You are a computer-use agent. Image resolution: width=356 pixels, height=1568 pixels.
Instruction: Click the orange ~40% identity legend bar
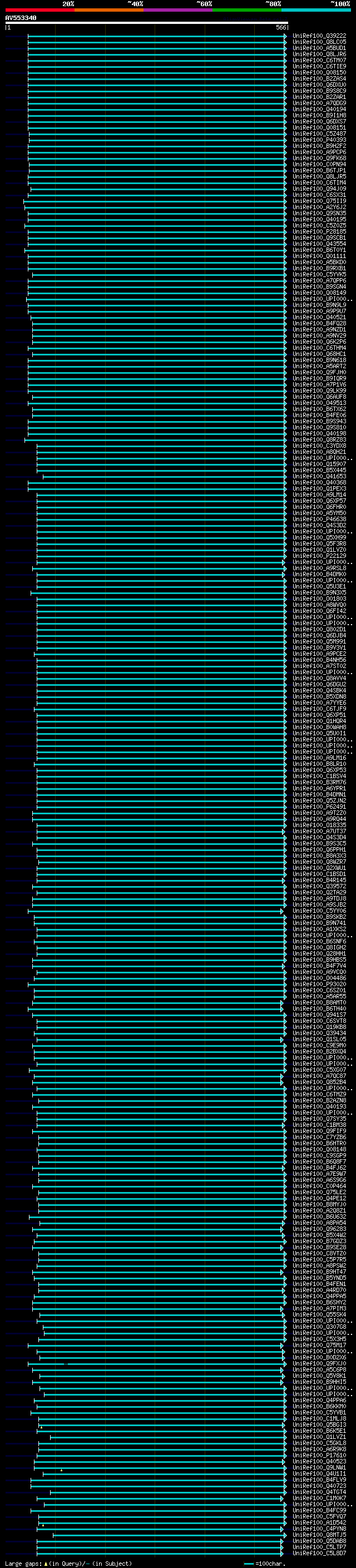click(109, 10)
